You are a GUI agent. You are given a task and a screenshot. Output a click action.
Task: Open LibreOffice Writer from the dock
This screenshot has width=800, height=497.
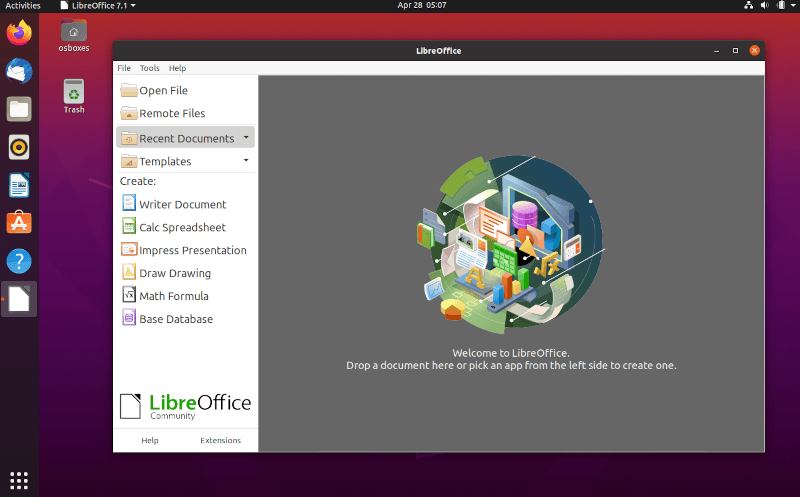[19, 185]
